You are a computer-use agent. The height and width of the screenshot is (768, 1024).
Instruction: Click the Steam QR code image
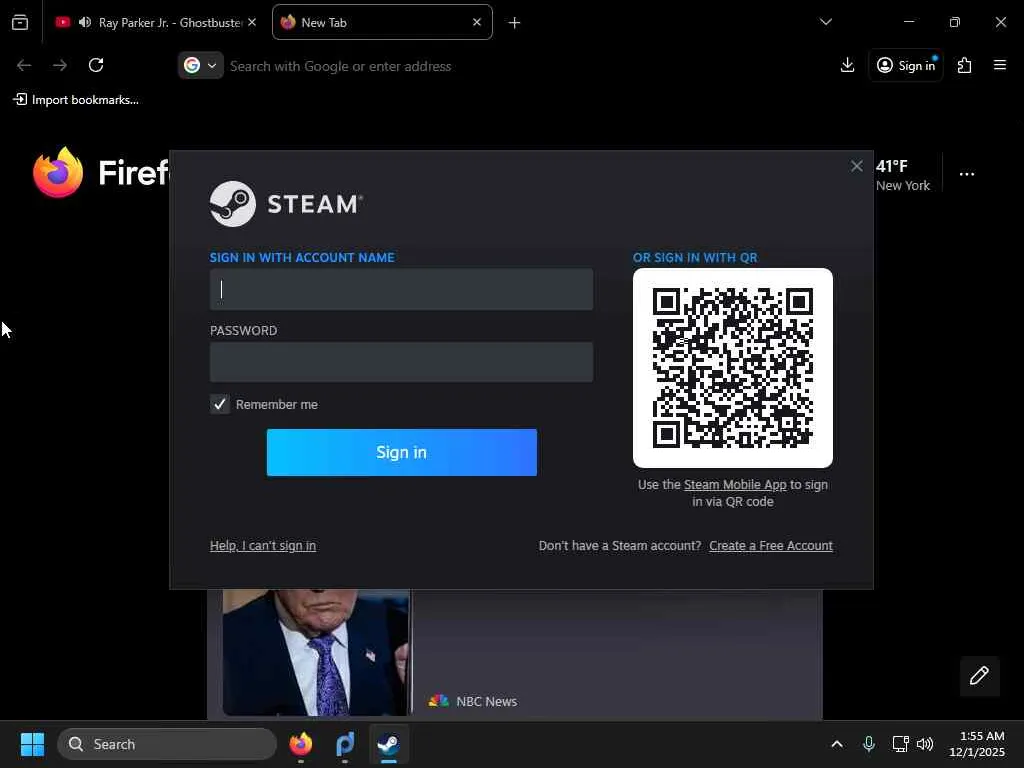pyautogui.click(x=733, y=368)
